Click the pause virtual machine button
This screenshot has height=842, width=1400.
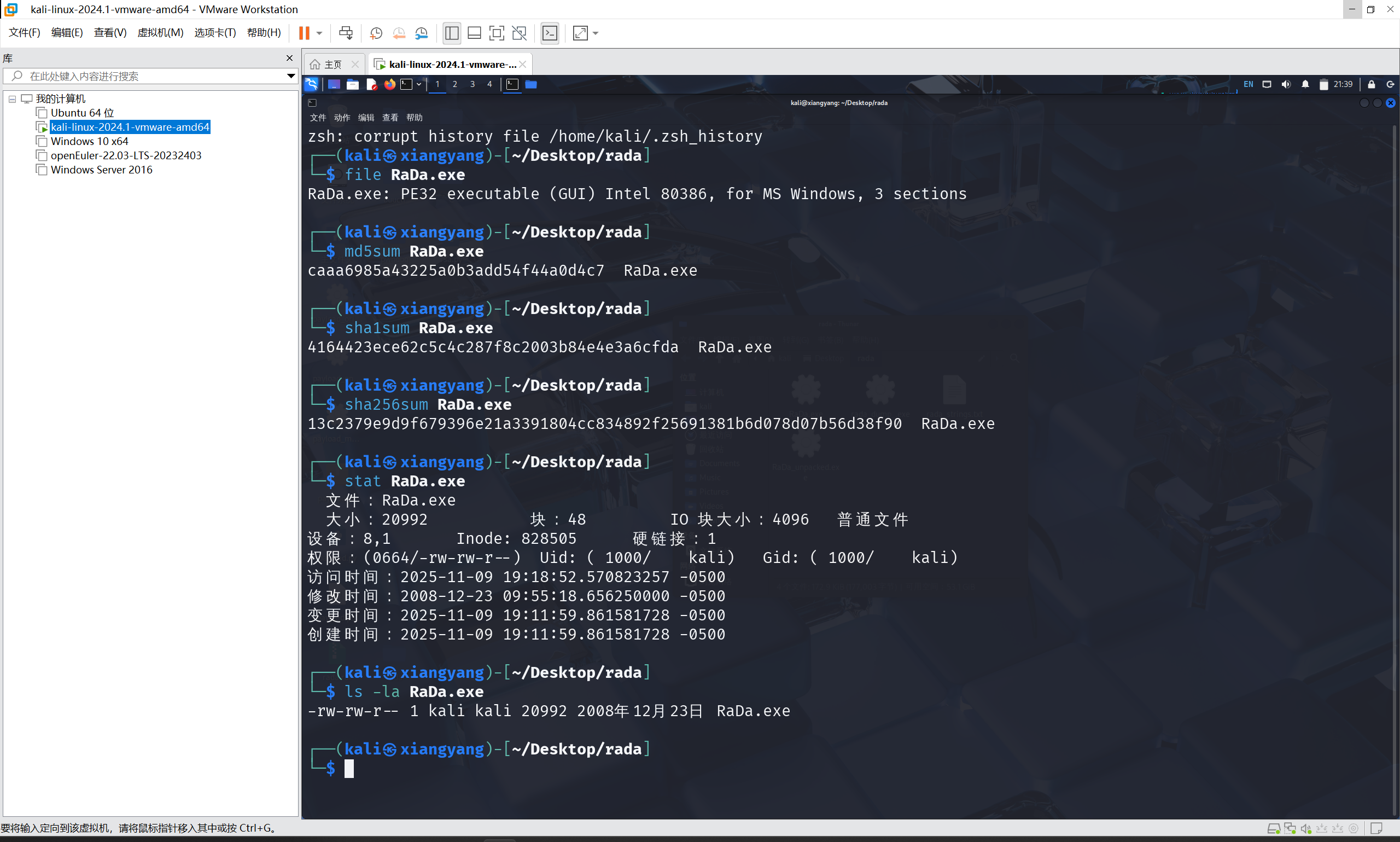(x=304, y=33)
